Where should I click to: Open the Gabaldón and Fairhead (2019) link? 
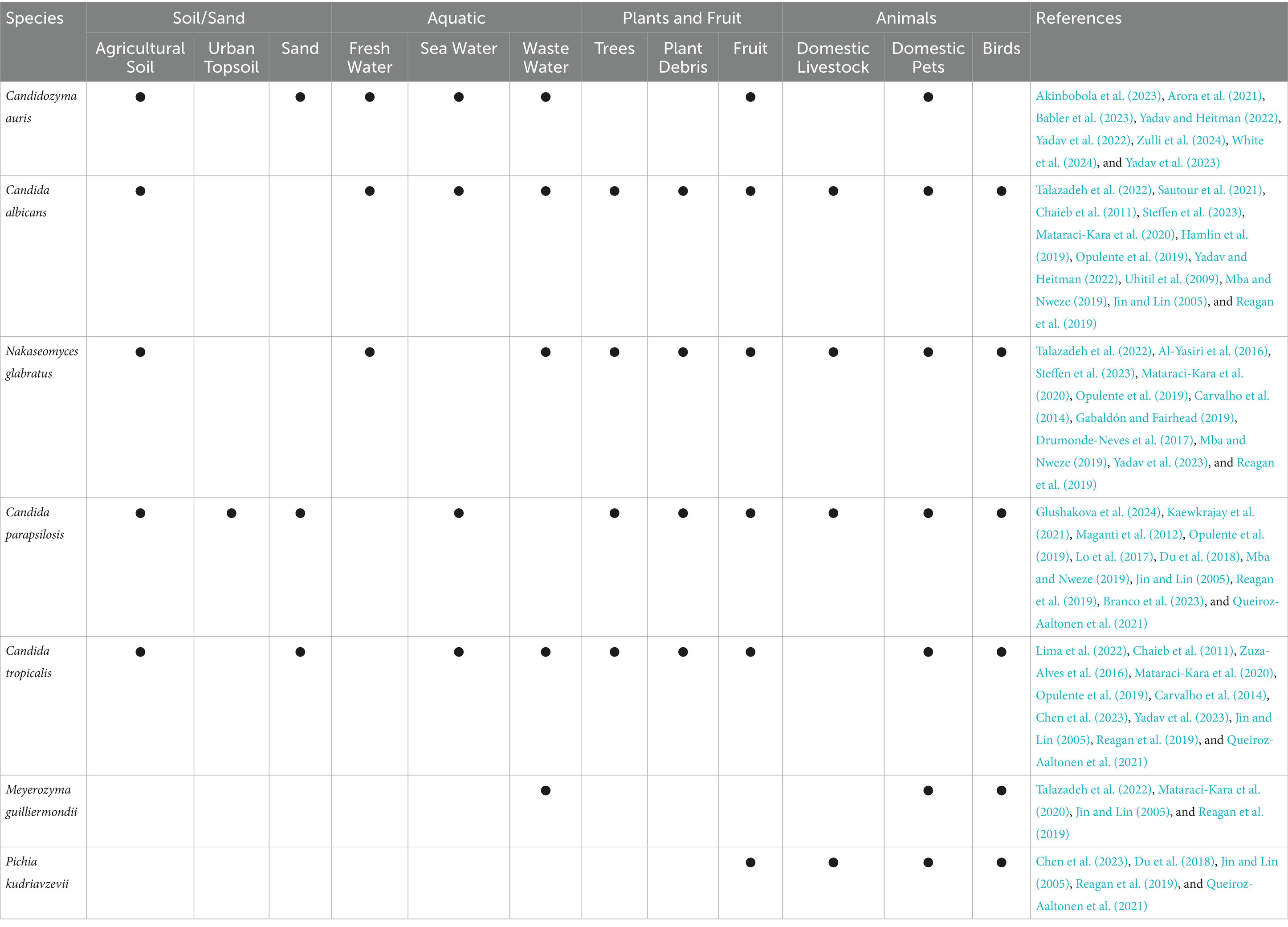[x=1154, y=418]
